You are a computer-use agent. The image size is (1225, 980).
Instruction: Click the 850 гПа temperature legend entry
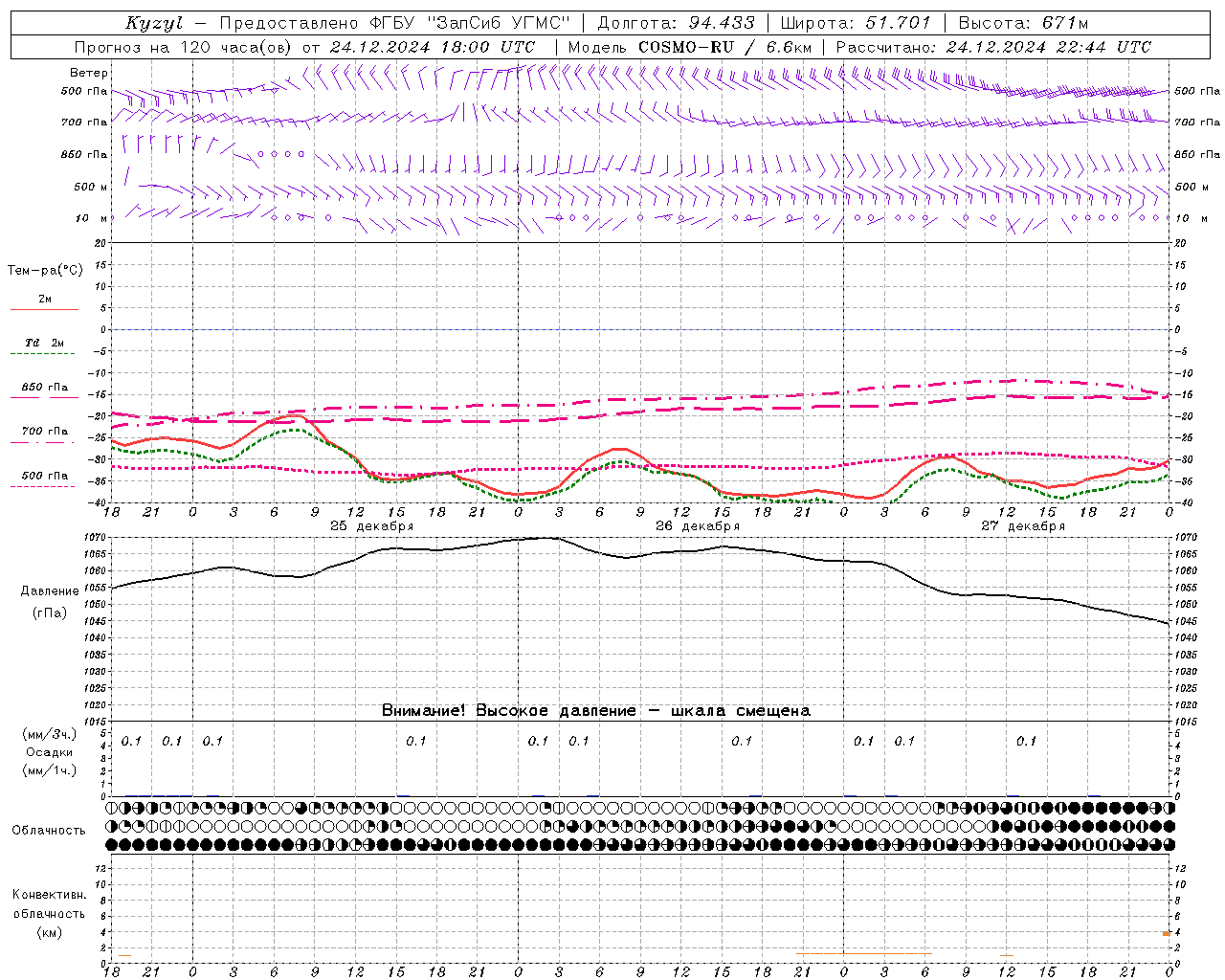pyautogui.click(x=44, y=388)
